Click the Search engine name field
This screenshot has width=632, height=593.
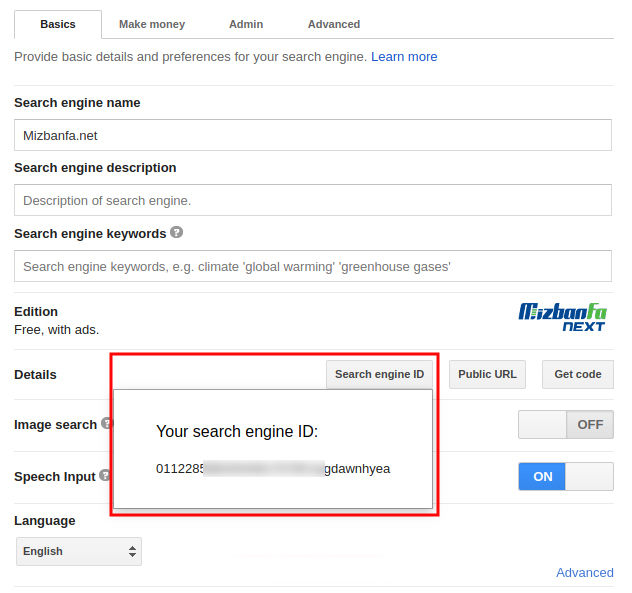pos(312,135)
